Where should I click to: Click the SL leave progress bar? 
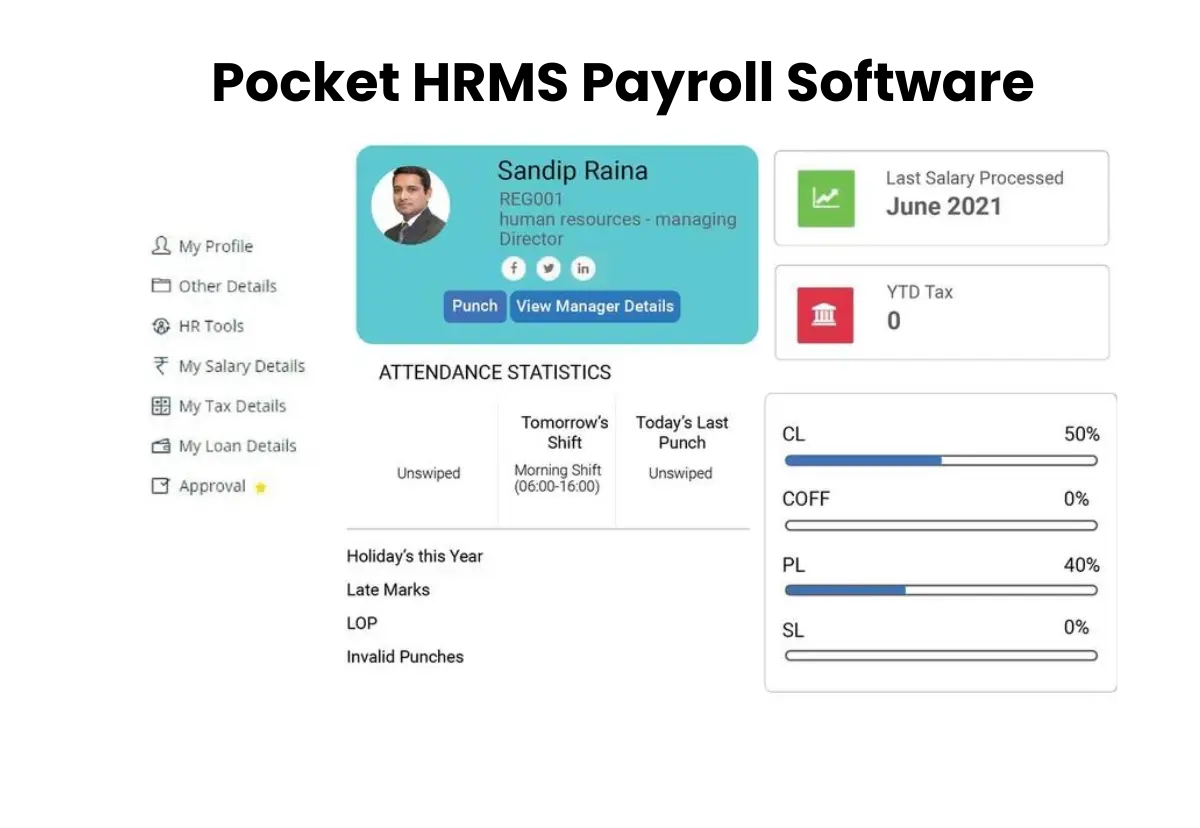coord(941,656)
